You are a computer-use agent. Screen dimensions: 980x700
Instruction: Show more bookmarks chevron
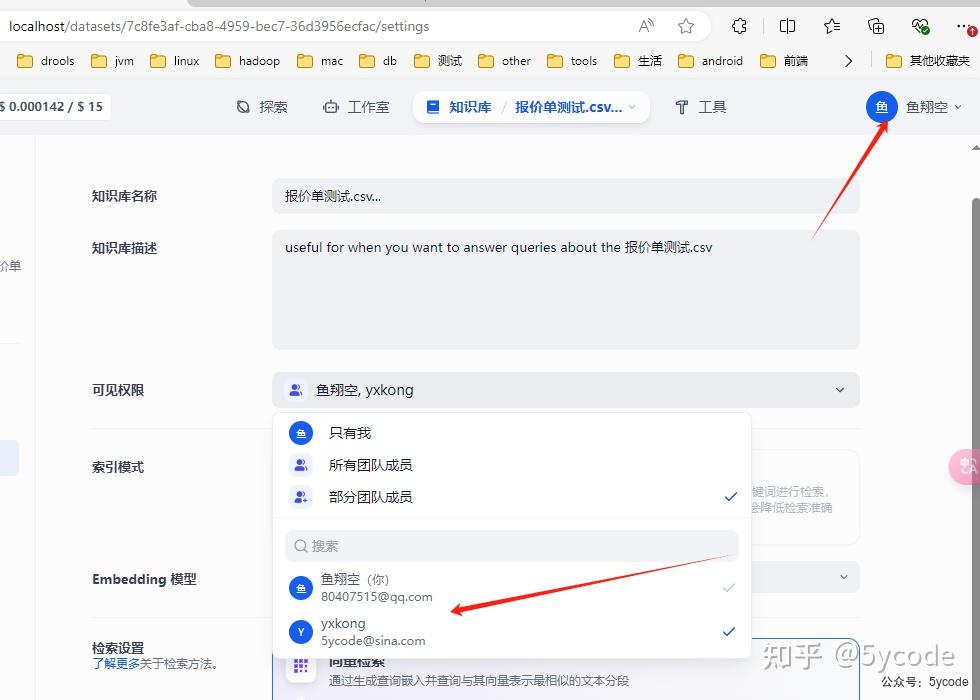point(848,61)
